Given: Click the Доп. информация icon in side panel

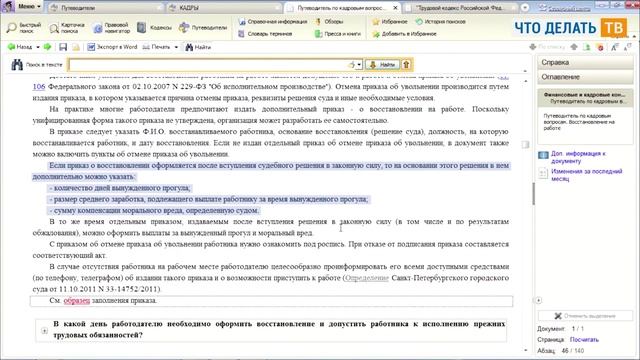Looking at the screenshot, I should (x=543, y=155).
